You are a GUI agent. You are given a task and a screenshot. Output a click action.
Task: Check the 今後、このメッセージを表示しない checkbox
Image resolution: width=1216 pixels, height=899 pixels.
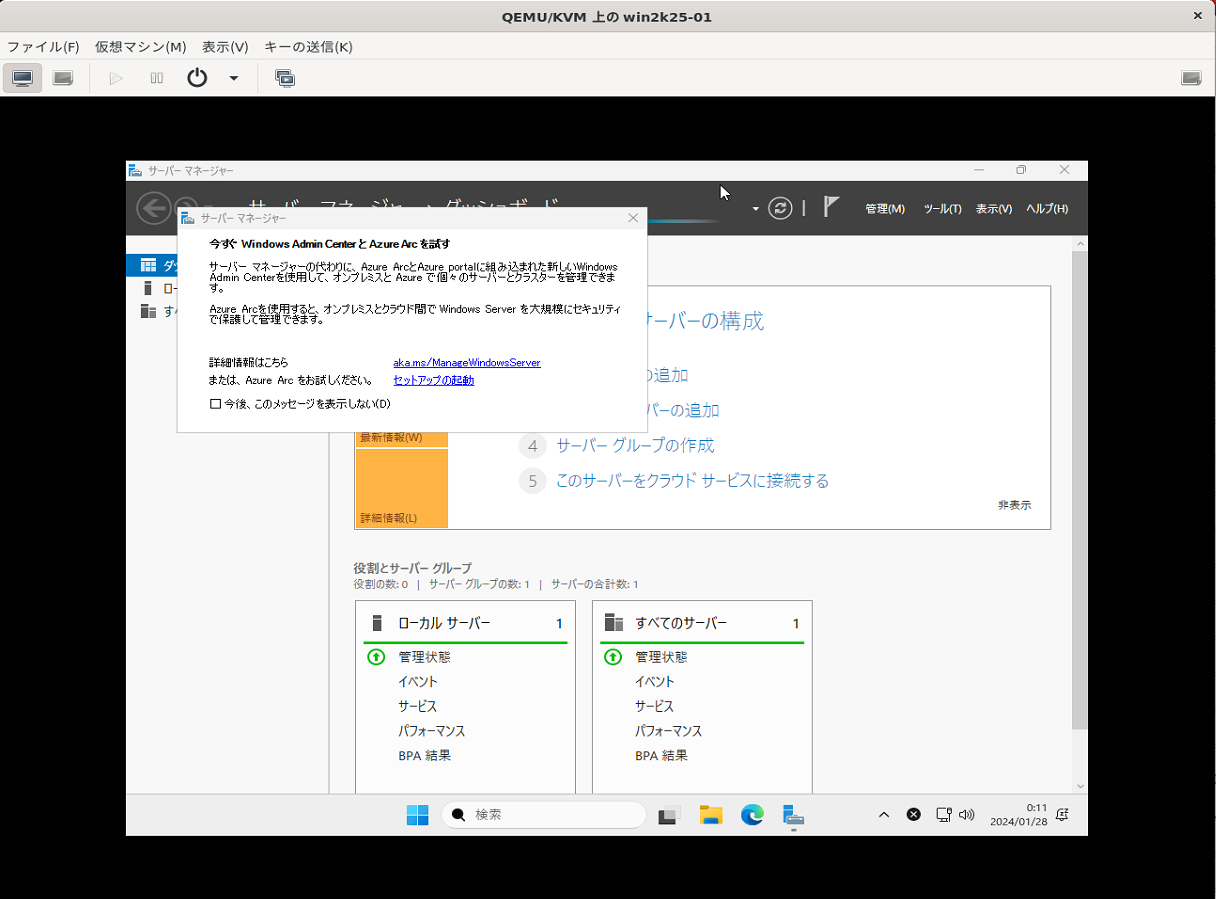[214, 402]
